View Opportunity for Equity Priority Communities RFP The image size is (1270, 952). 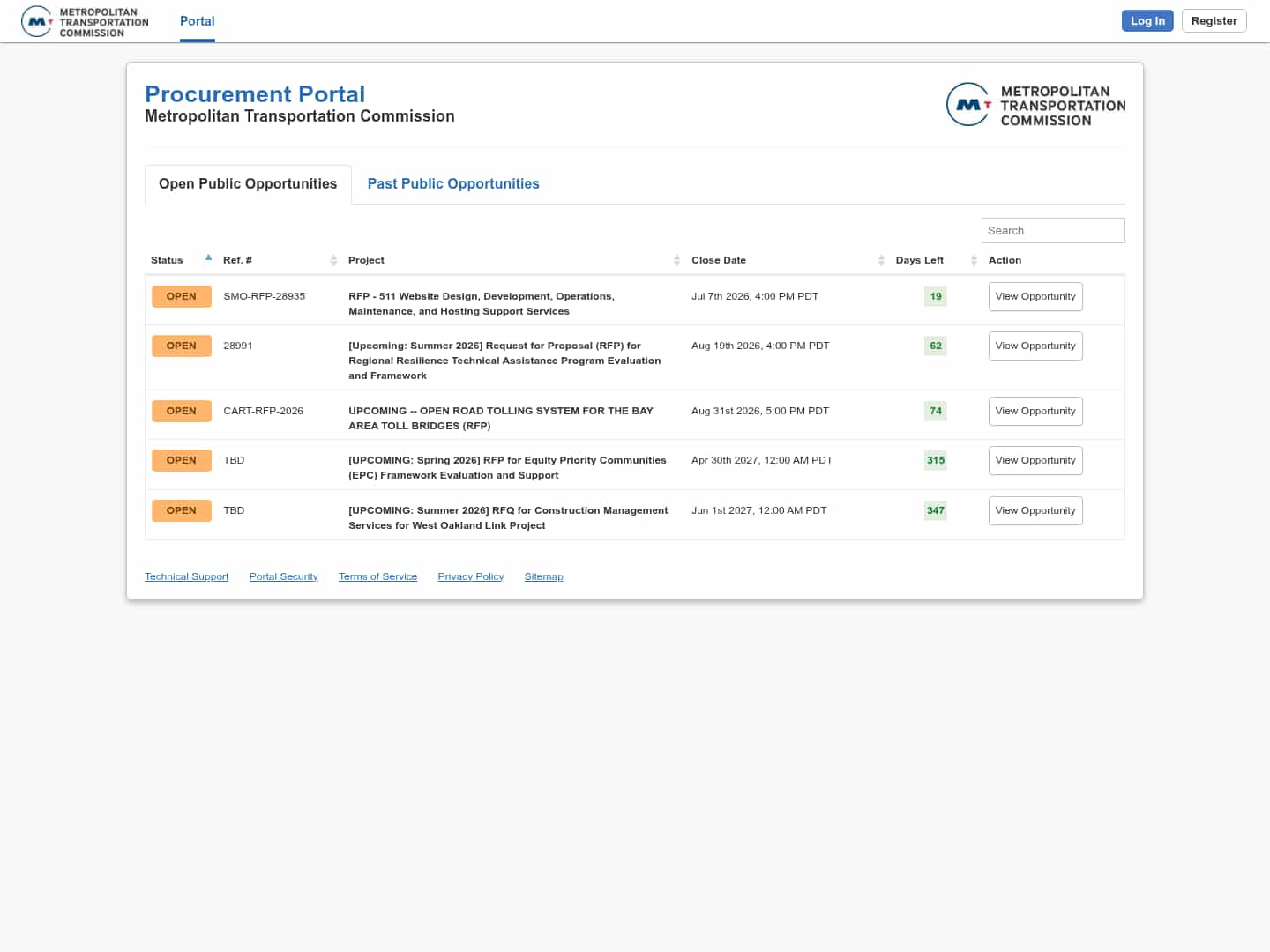point(1035,460)
